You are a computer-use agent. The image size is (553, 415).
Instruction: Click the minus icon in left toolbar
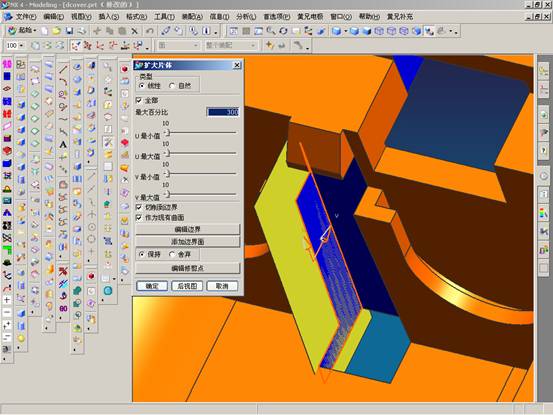point(7,312)
